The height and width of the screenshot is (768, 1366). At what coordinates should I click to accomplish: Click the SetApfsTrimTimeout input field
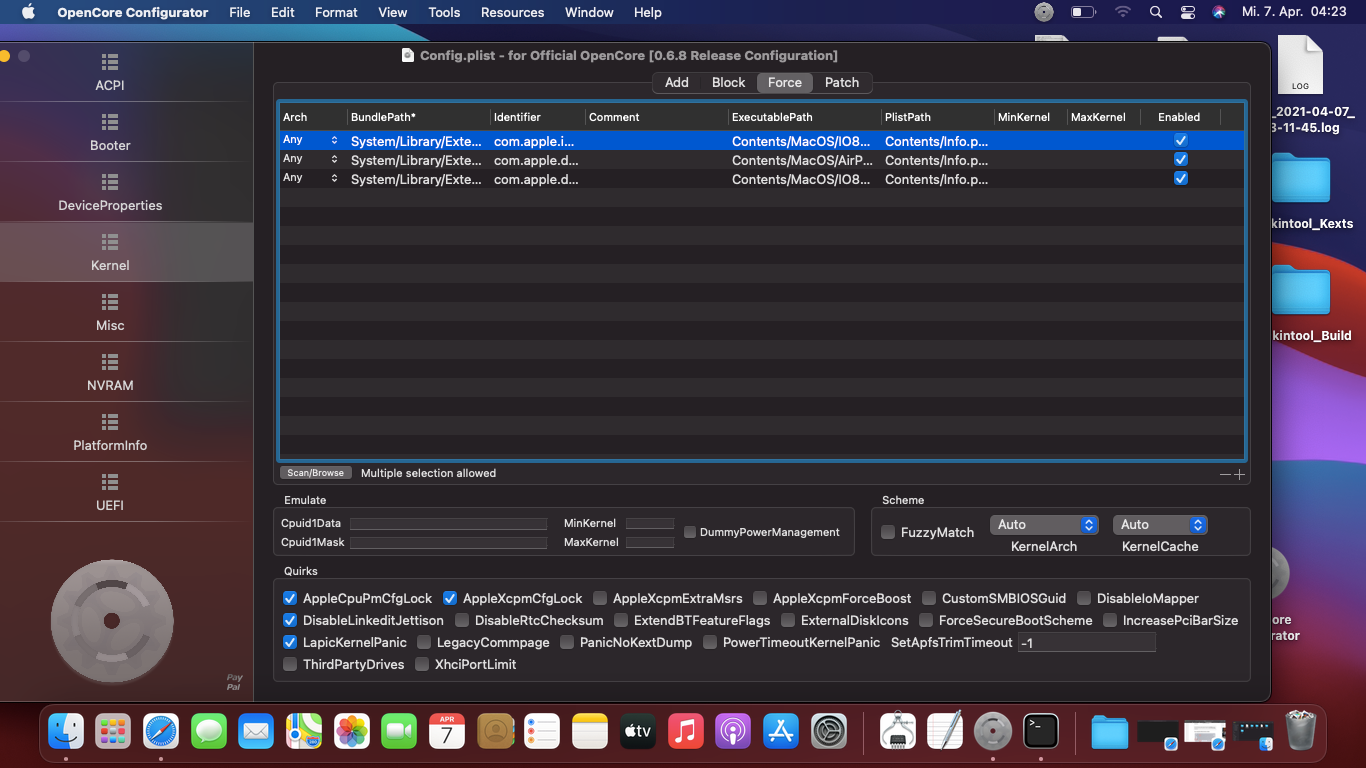[x=1086, y=643]
